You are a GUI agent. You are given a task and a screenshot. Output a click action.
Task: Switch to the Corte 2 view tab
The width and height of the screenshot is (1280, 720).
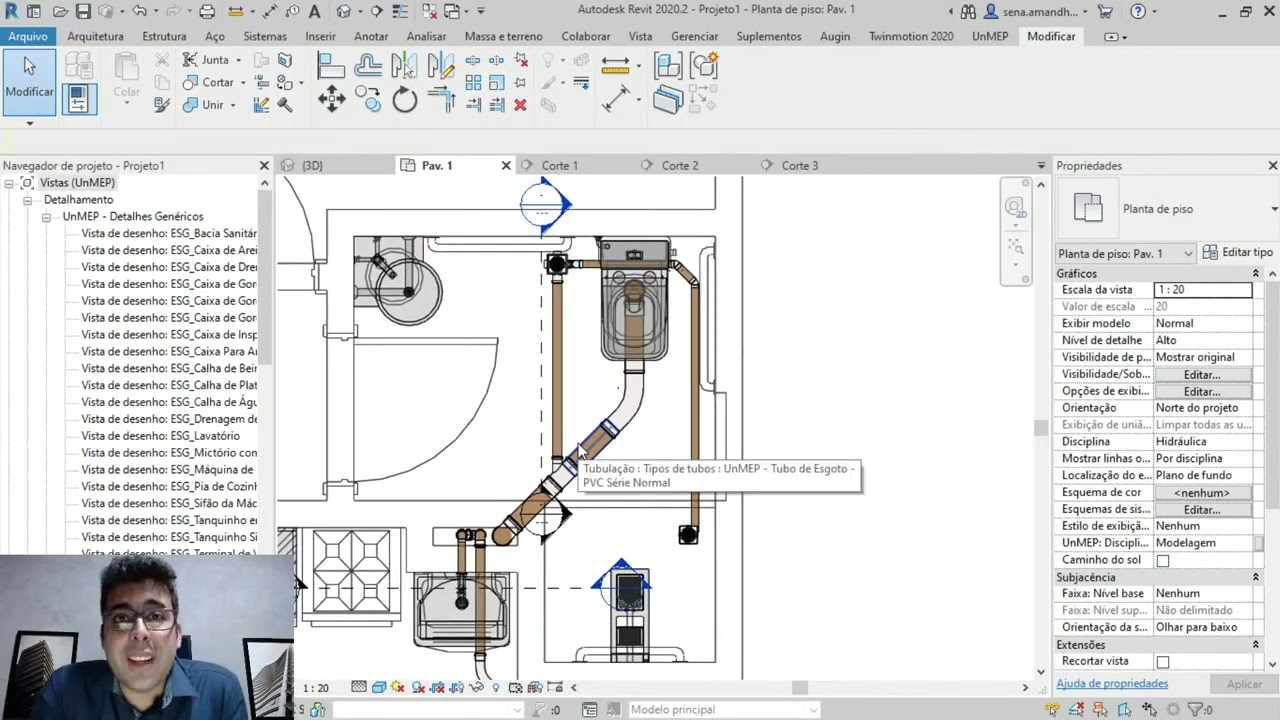[679, 165]
